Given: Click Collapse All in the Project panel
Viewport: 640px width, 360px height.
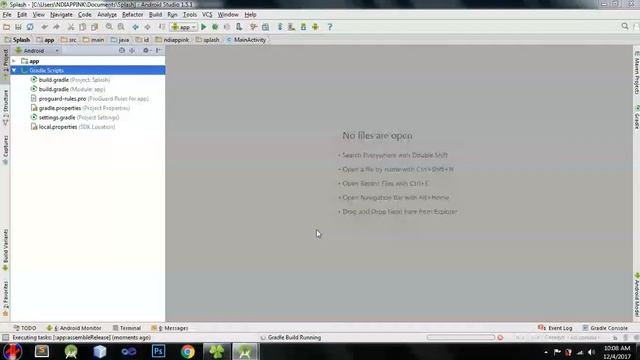Looking at the screenshot, I should pos(132,51).
